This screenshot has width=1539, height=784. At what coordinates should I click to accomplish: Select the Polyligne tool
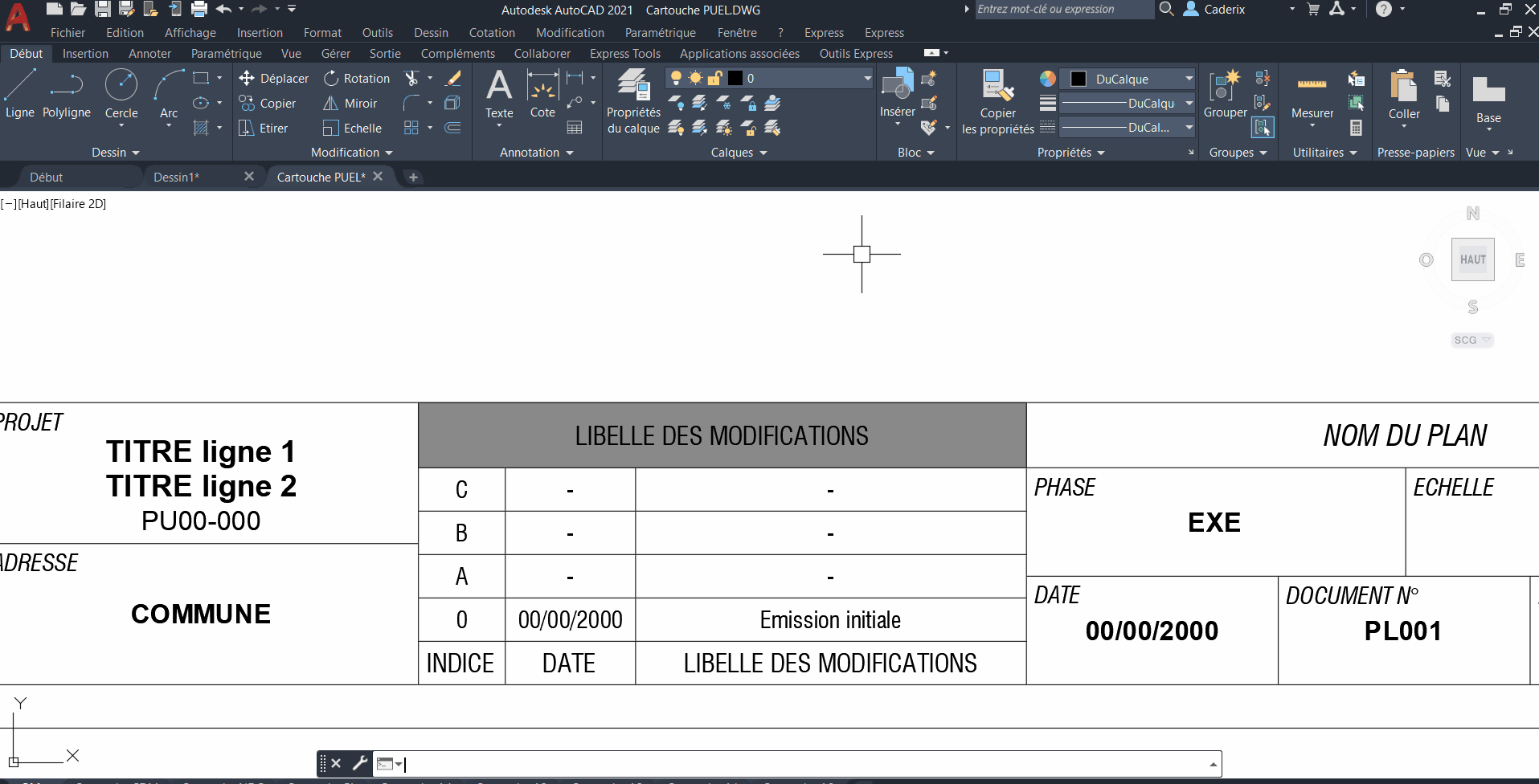click(x=66, y=92)
